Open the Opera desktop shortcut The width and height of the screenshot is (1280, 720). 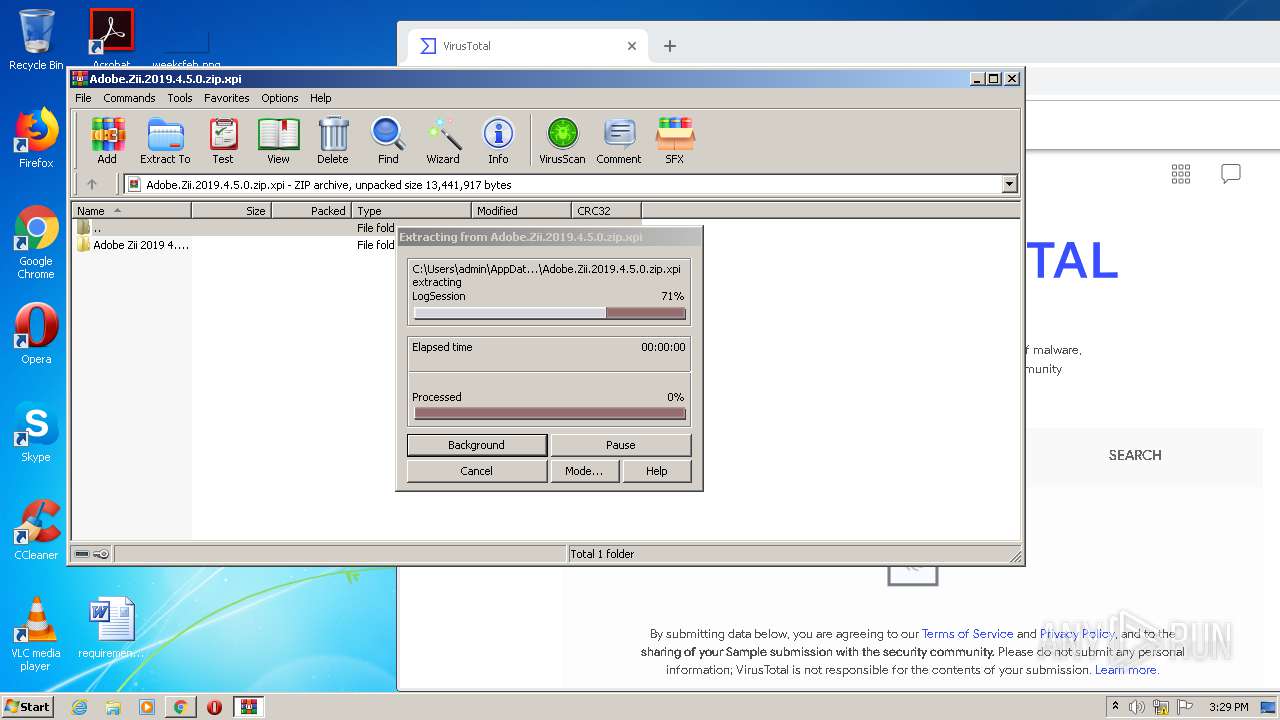tap(36, 333)
